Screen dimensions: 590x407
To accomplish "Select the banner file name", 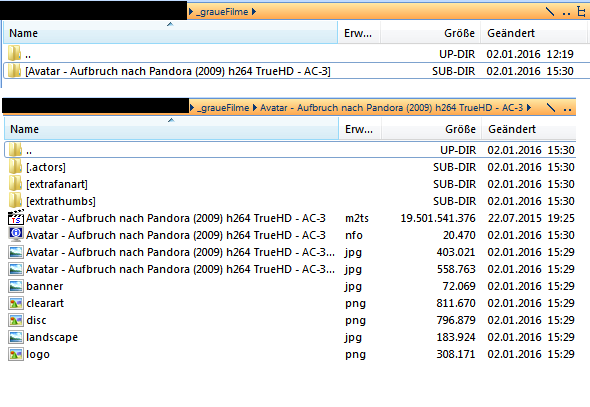I will pos(45,286).
